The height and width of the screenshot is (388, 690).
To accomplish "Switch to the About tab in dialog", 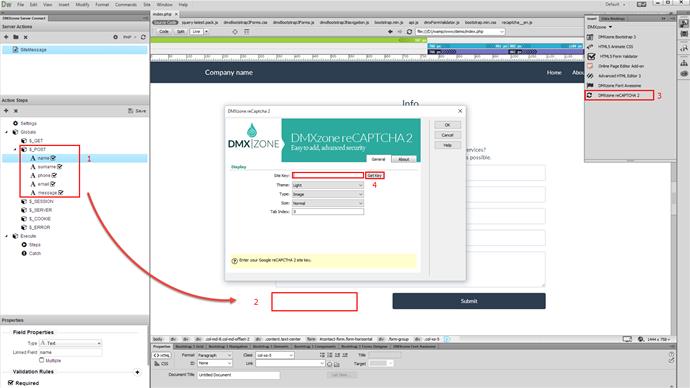I will click(x=404, y=159).
